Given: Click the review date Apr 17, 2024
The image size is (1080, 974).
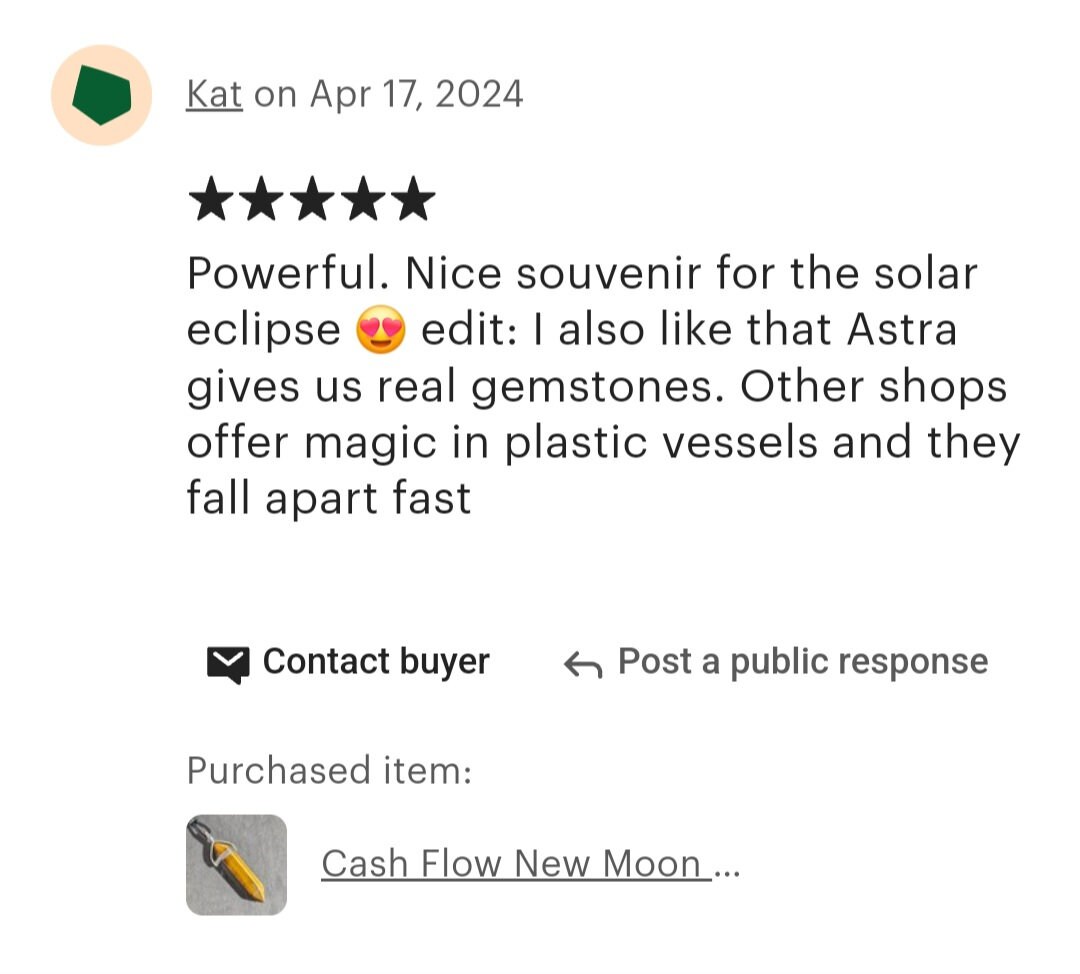Looking at the screenshot, I should point(417,94).
